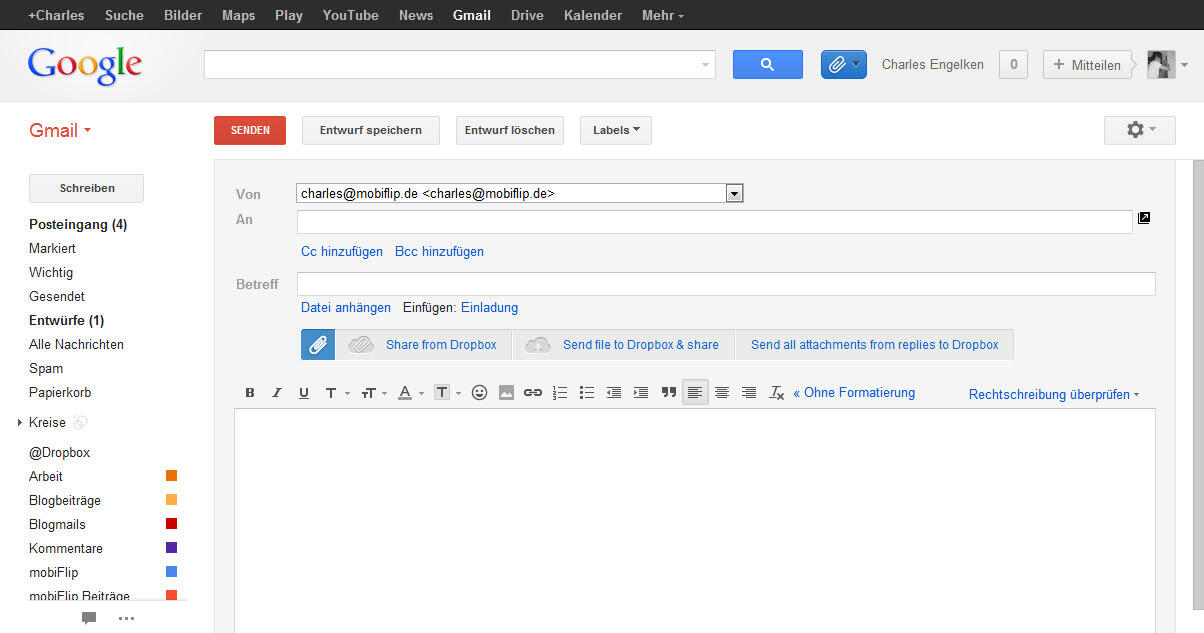The height and width of the screenshot is (633, 1204).
Task: Click Entwurf löschen
Action: tap(510, 130)
